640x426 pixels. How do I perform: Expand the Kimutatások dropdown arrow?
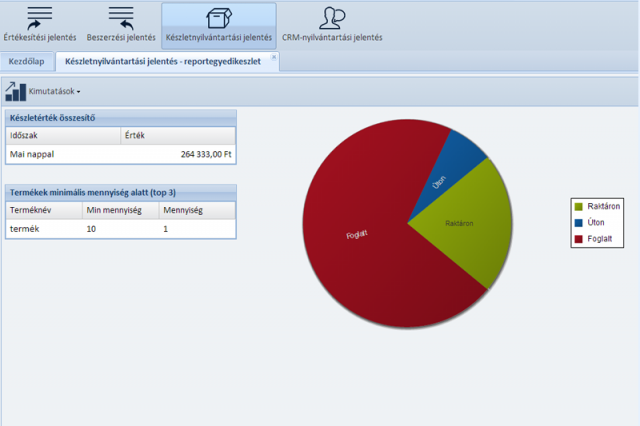pos(79,92)
